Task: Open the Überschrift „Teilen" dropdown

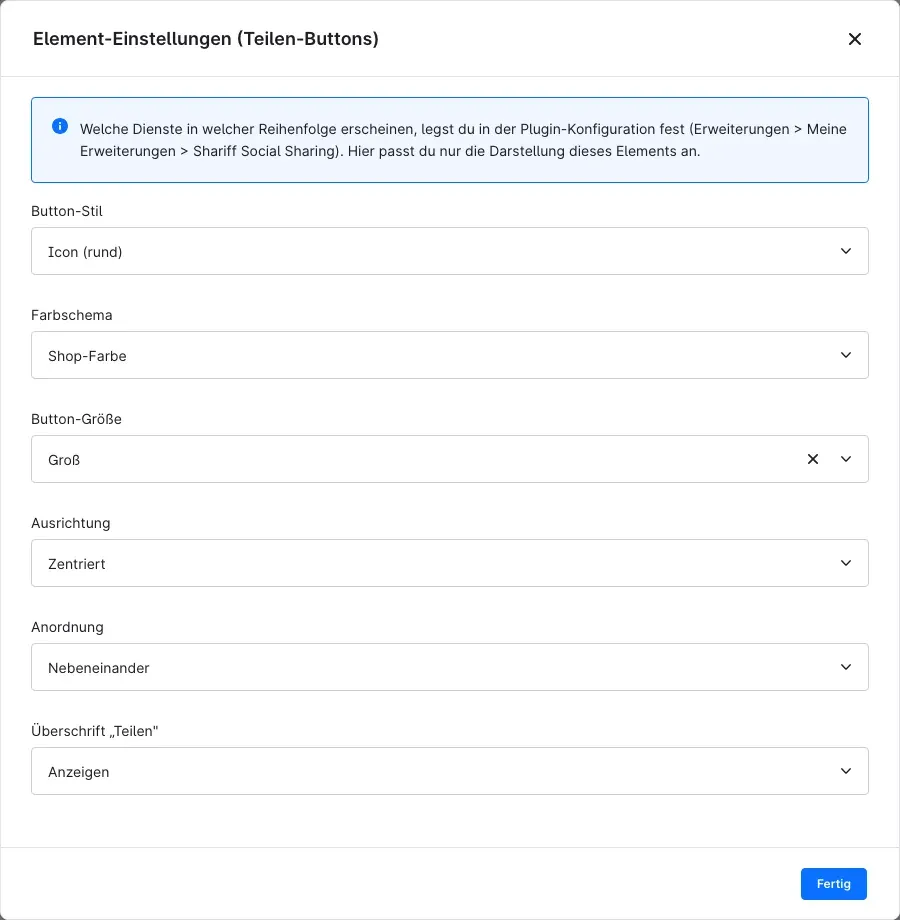Action: coord(449,771)
